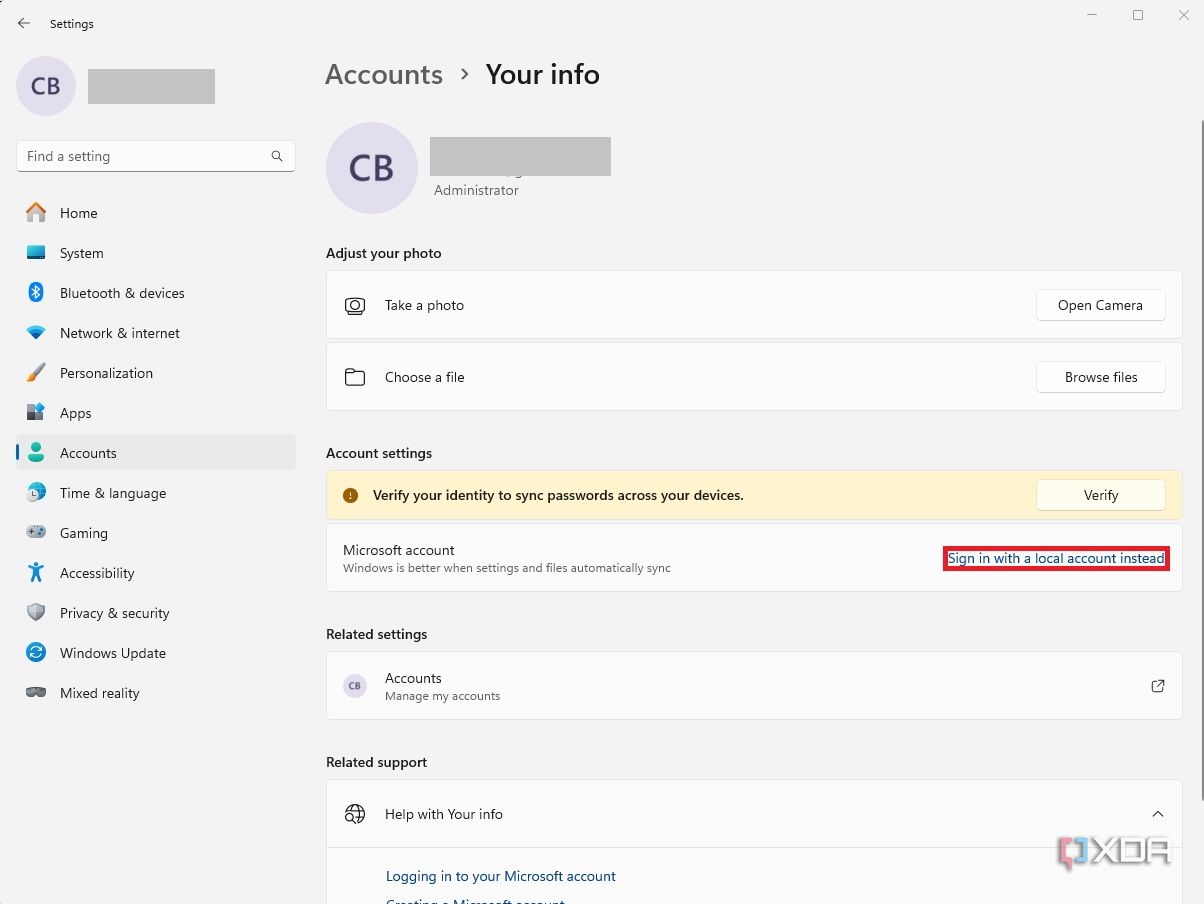
Task: Click the Browse files button
Action: pos(1100,377)
